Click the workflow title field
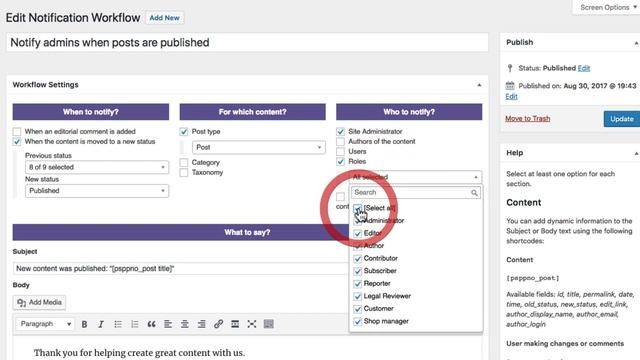The height and width of the screenshot is (360, 640). [247, 42]
